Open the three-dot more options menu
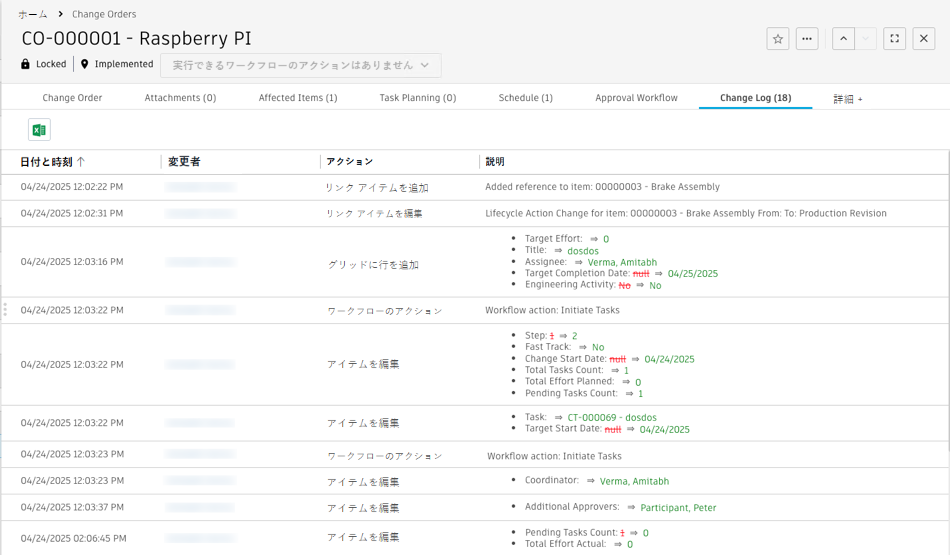The height and width of the screenshot is (555, 950). [807, 39]
